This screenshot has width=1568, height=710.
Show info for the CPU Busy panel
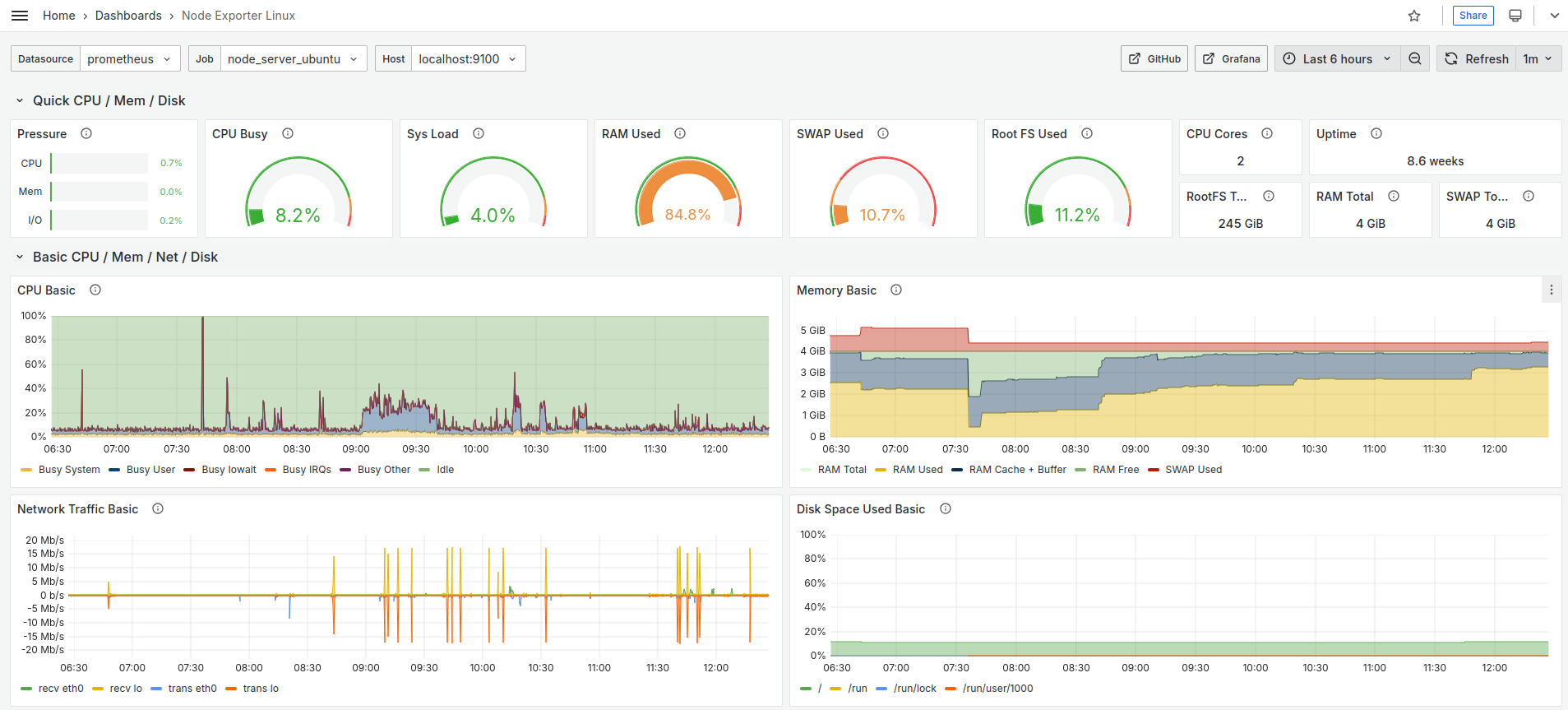coord(288,133)
